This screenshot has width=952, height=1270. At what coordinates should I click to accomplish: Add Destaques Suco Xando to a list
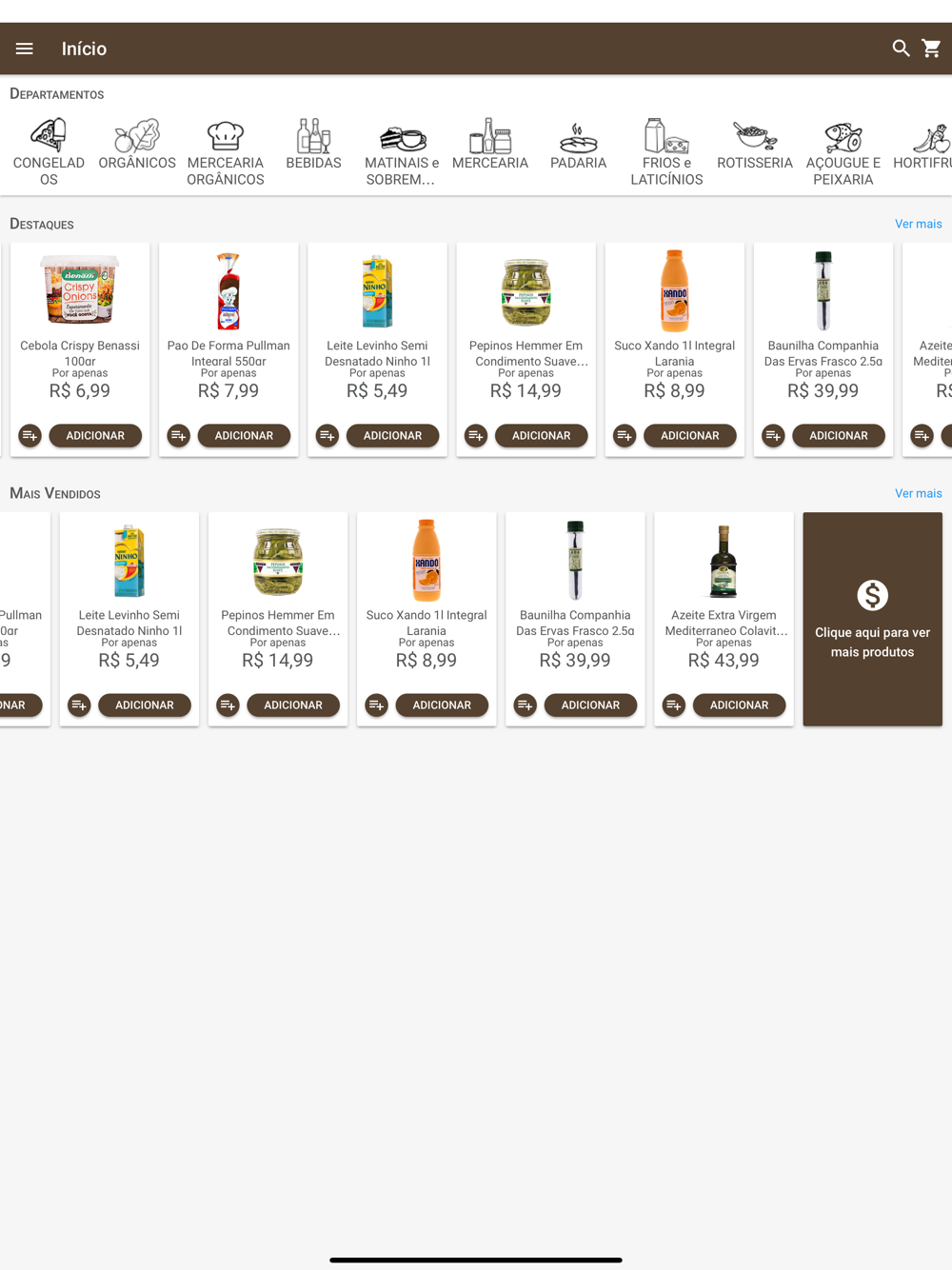(x=625, y=436)
